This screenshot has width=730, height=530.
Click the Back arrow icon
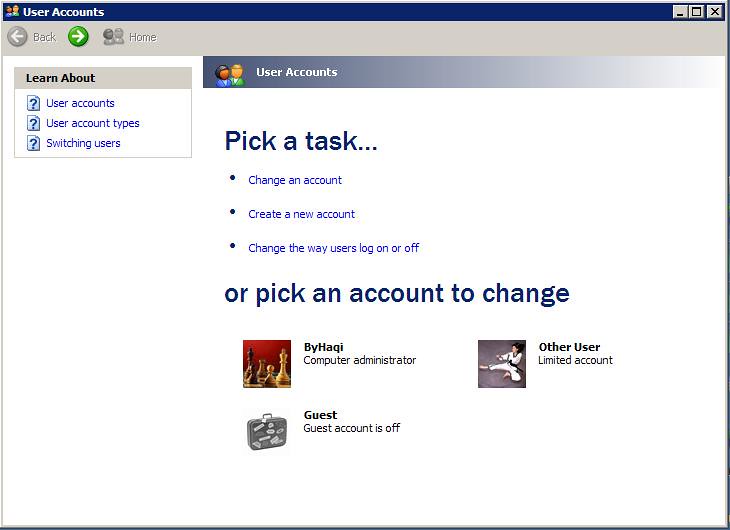coord(18,37)
